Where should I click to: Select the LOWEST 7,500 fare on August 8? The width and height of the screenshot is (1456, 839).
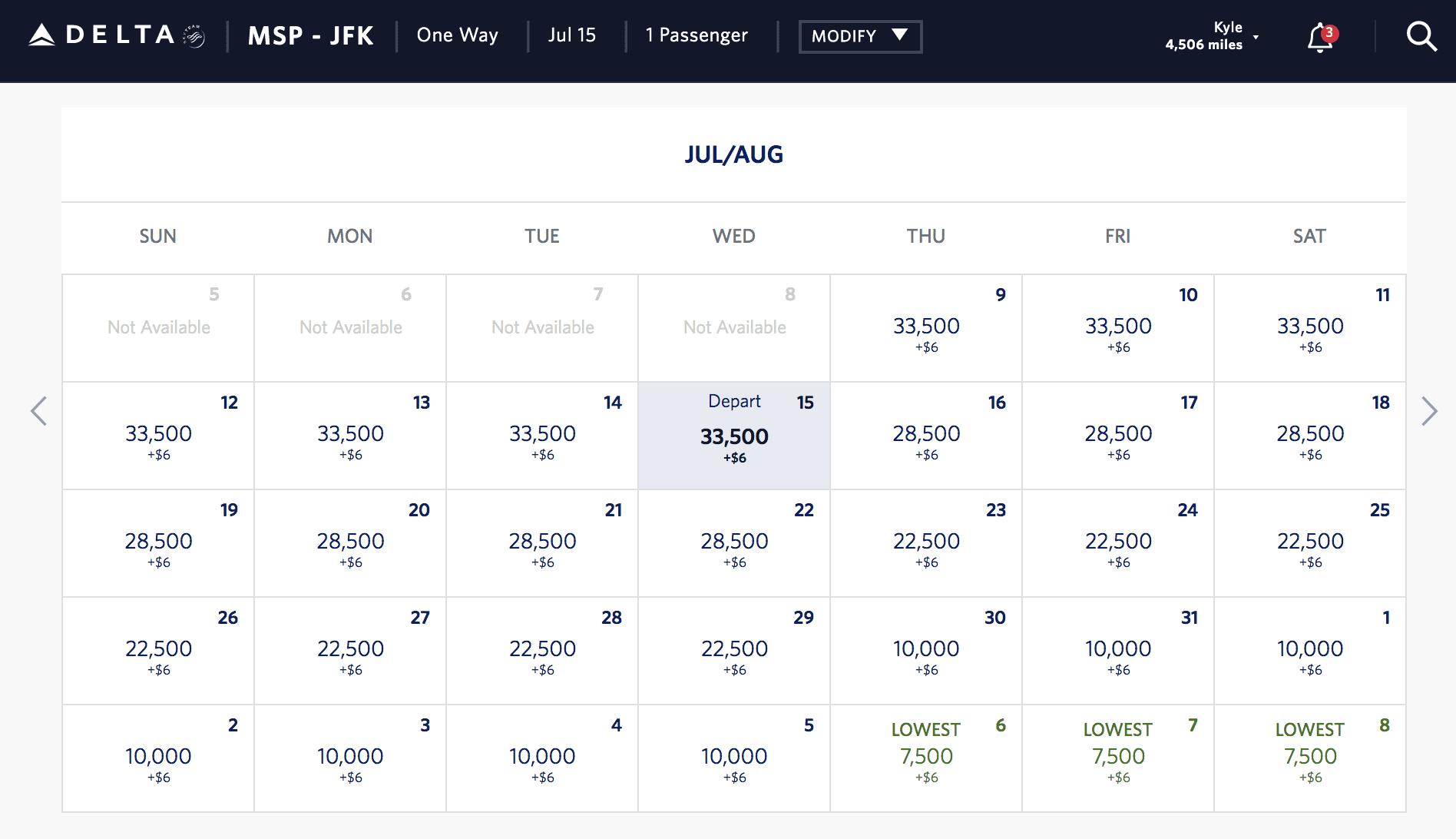1310,758
